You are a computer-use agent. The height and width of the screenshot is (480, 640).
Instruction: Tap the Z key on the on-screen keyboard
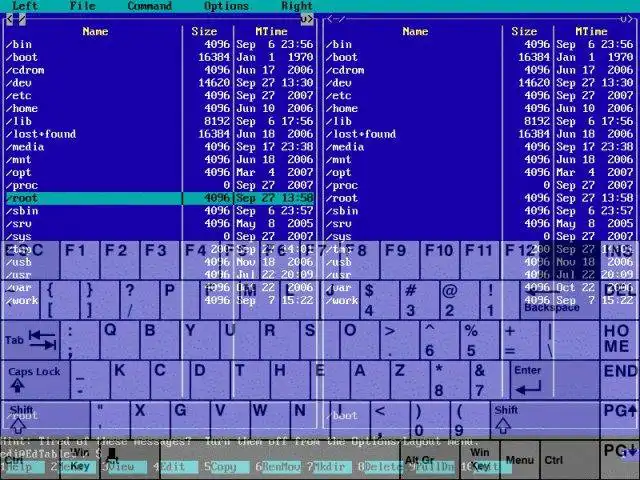point(410,380)
